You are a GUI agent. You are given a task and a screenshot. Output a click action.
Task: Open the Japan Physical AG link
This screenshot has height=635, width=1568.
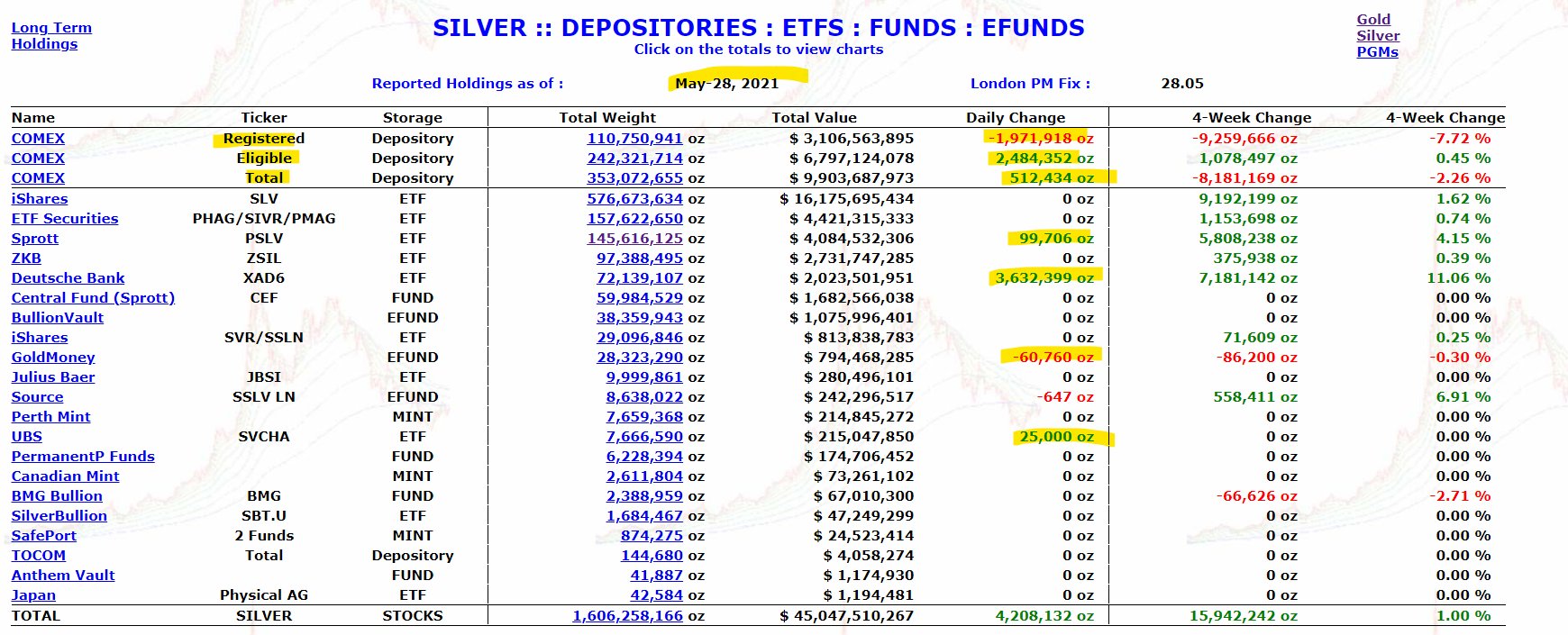[33, 595]
